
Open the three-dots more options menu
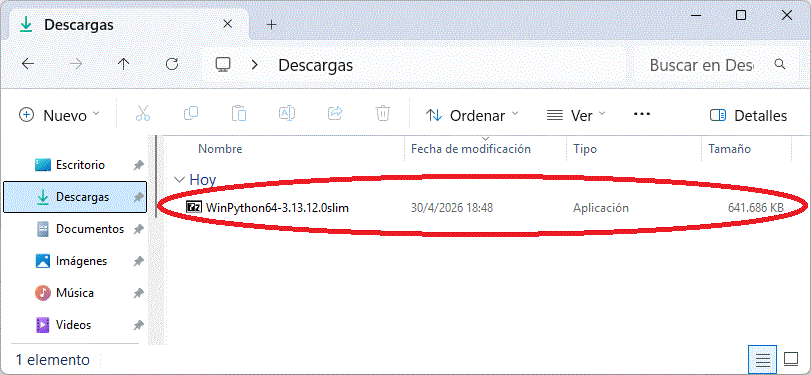point(642,114)
